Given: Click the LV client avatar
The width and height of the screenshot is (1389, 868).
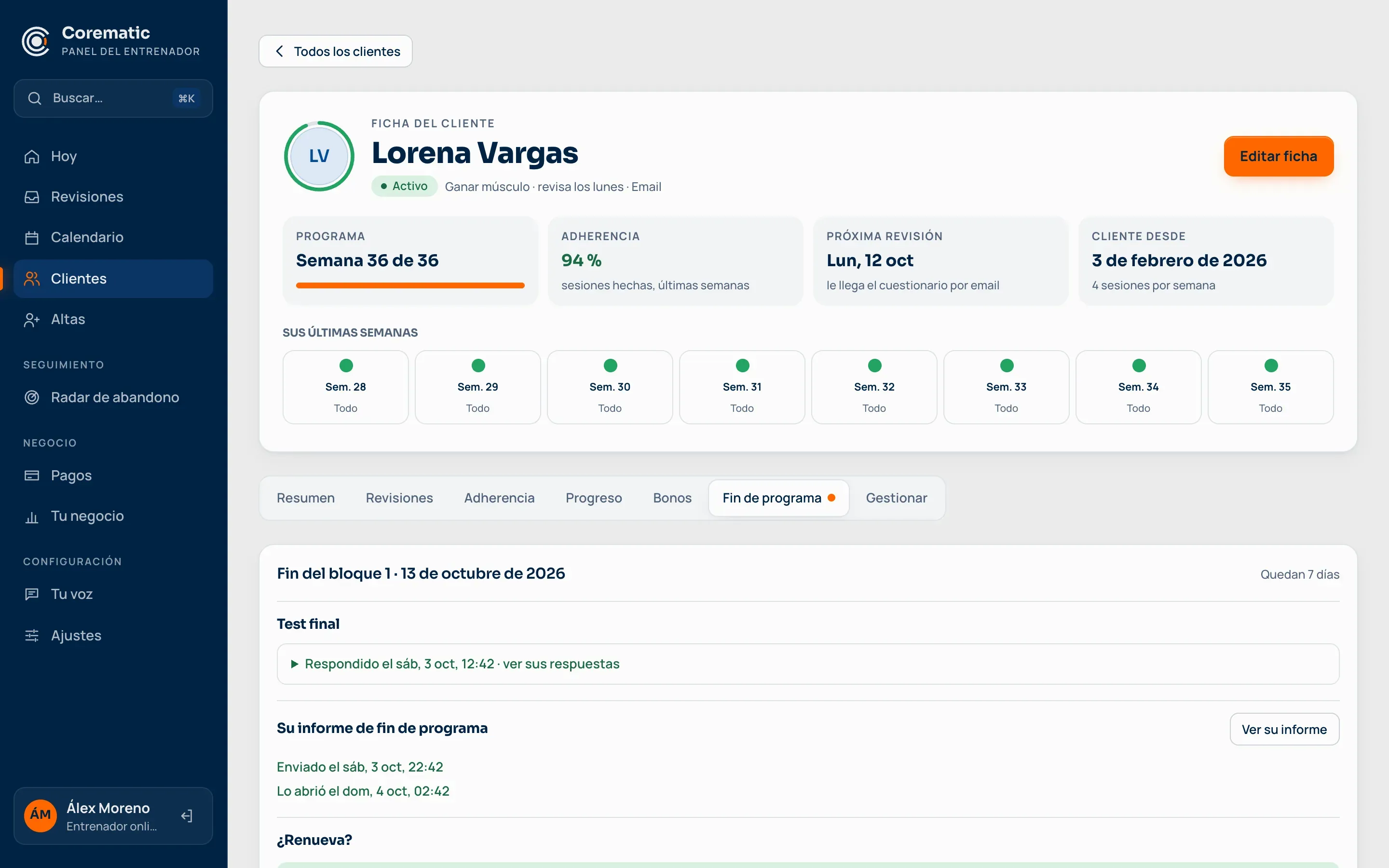Looking at the screenshot, I should [319, 156].
